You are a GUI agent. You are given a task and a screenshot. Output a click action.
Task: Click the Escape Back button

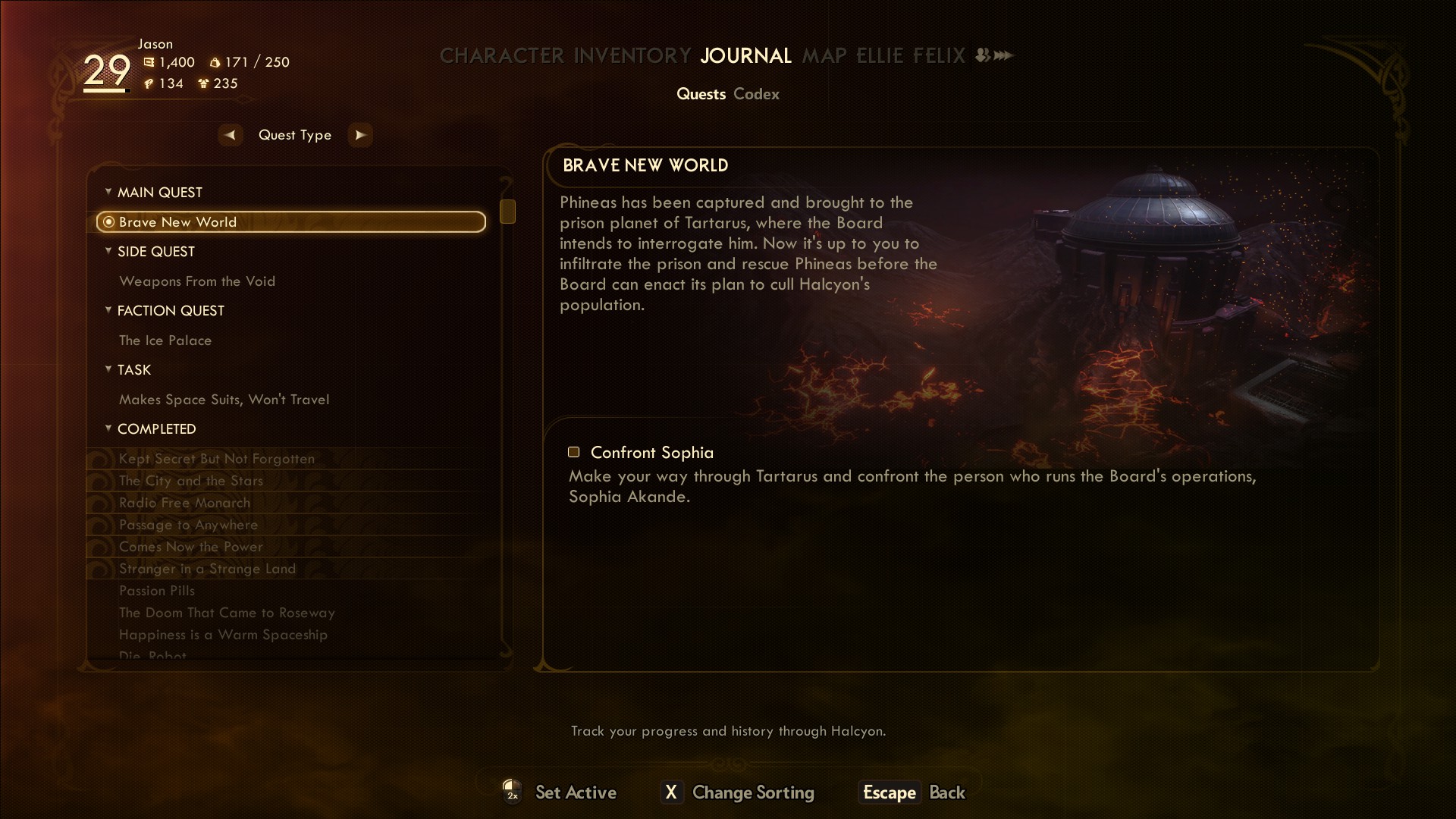click(x=912, y=792)
